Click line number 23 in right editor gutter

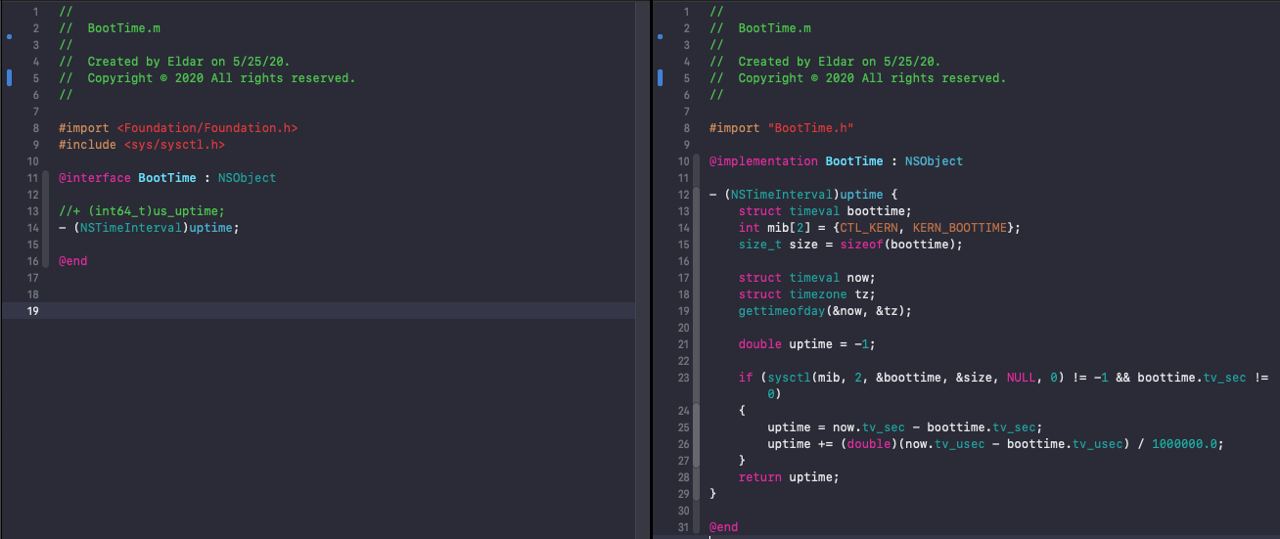coord(684,378)
